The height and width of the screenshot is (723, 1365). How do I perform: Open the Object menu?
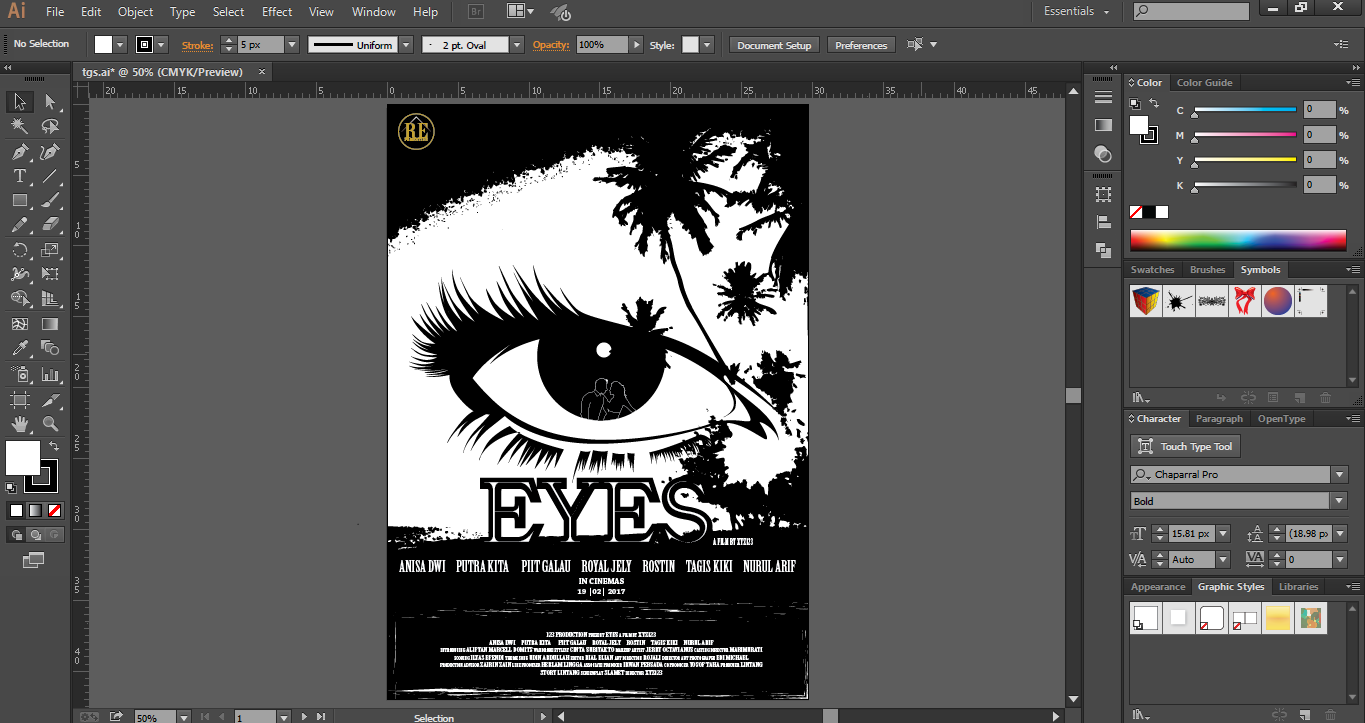pos(135,12)
